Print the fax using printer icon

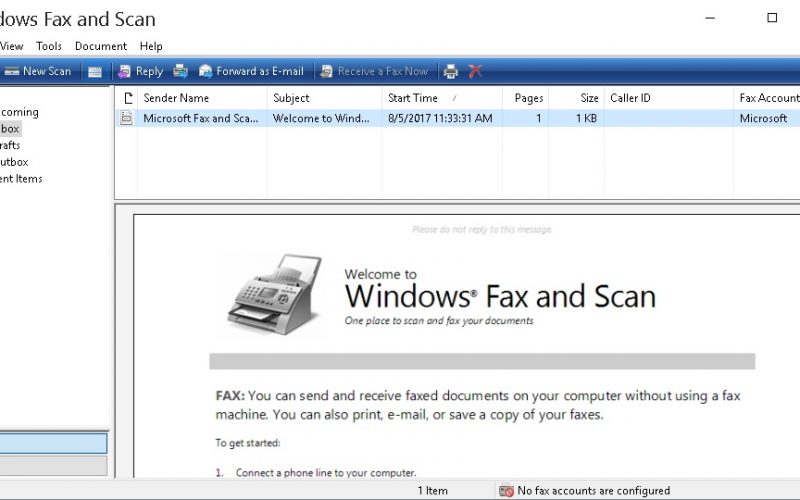451,71
